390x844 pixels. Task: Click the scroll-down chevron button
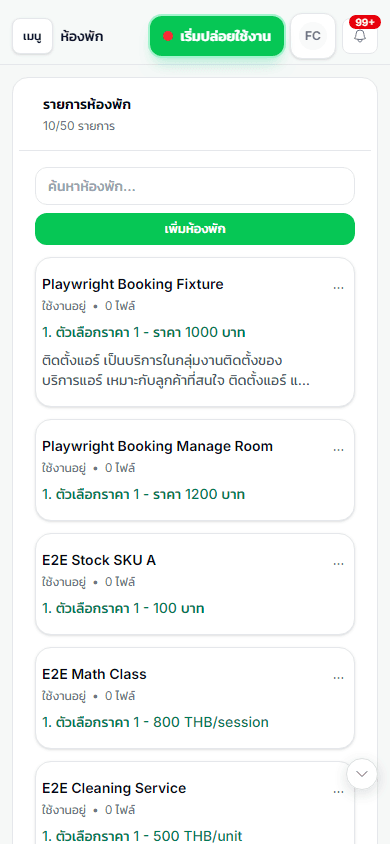(x=362, y=773)
